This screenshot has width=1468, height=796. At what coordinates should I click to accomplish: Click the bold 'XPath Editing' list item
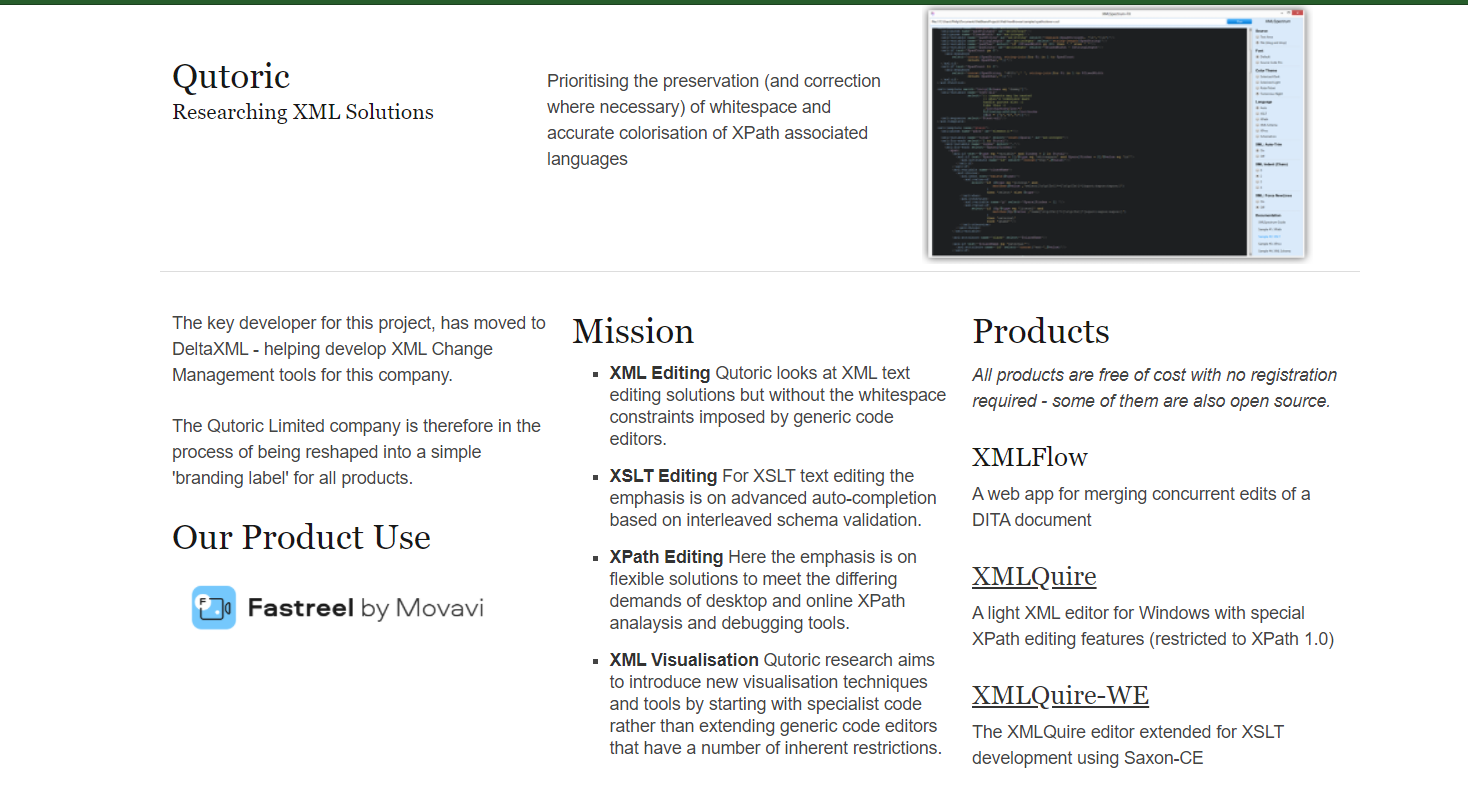tap(666, 557)
